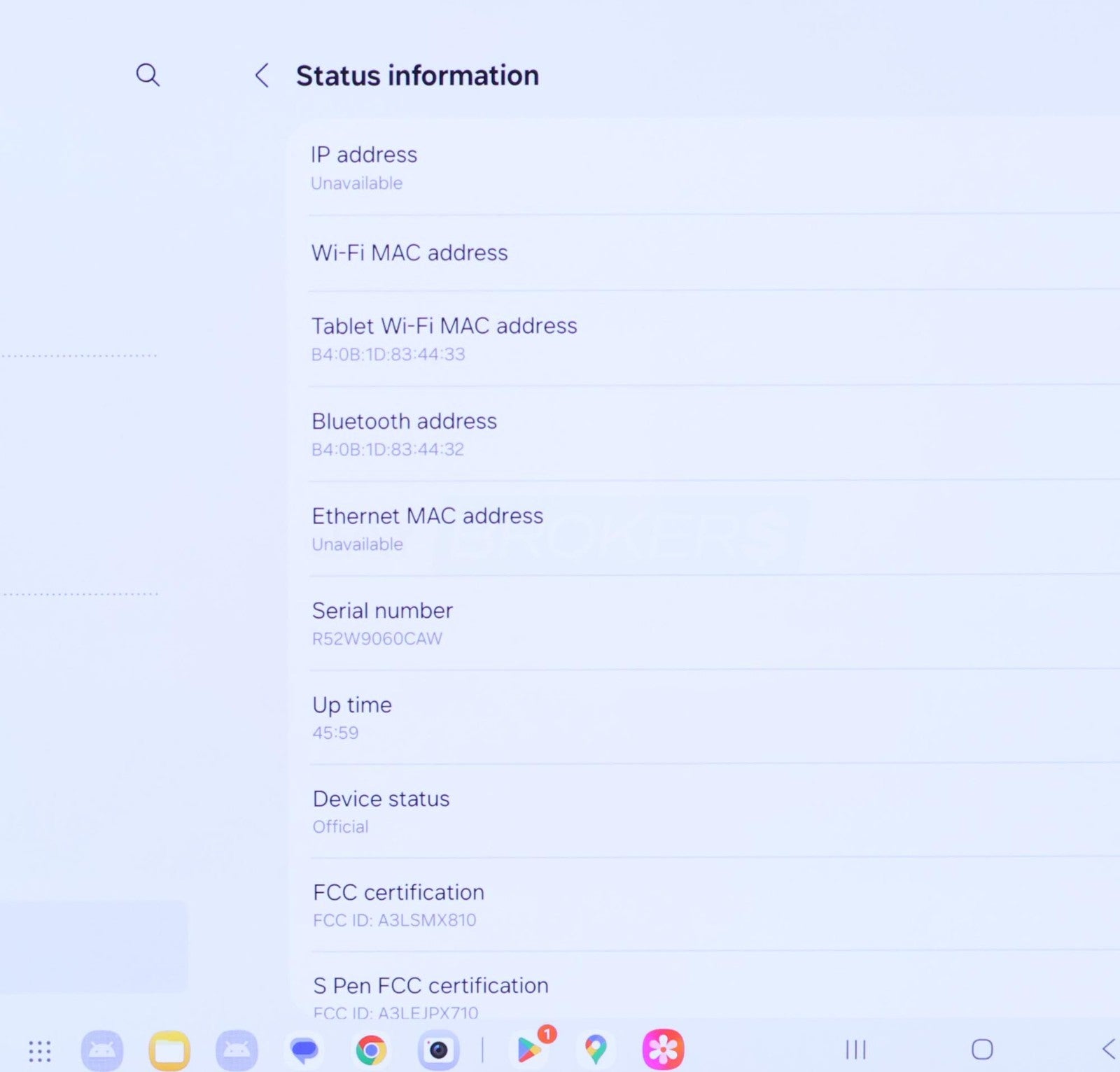Tap the system Back navigation arrow
Screen dimensions: 1120x1072
click(x=1108, y=1049)
